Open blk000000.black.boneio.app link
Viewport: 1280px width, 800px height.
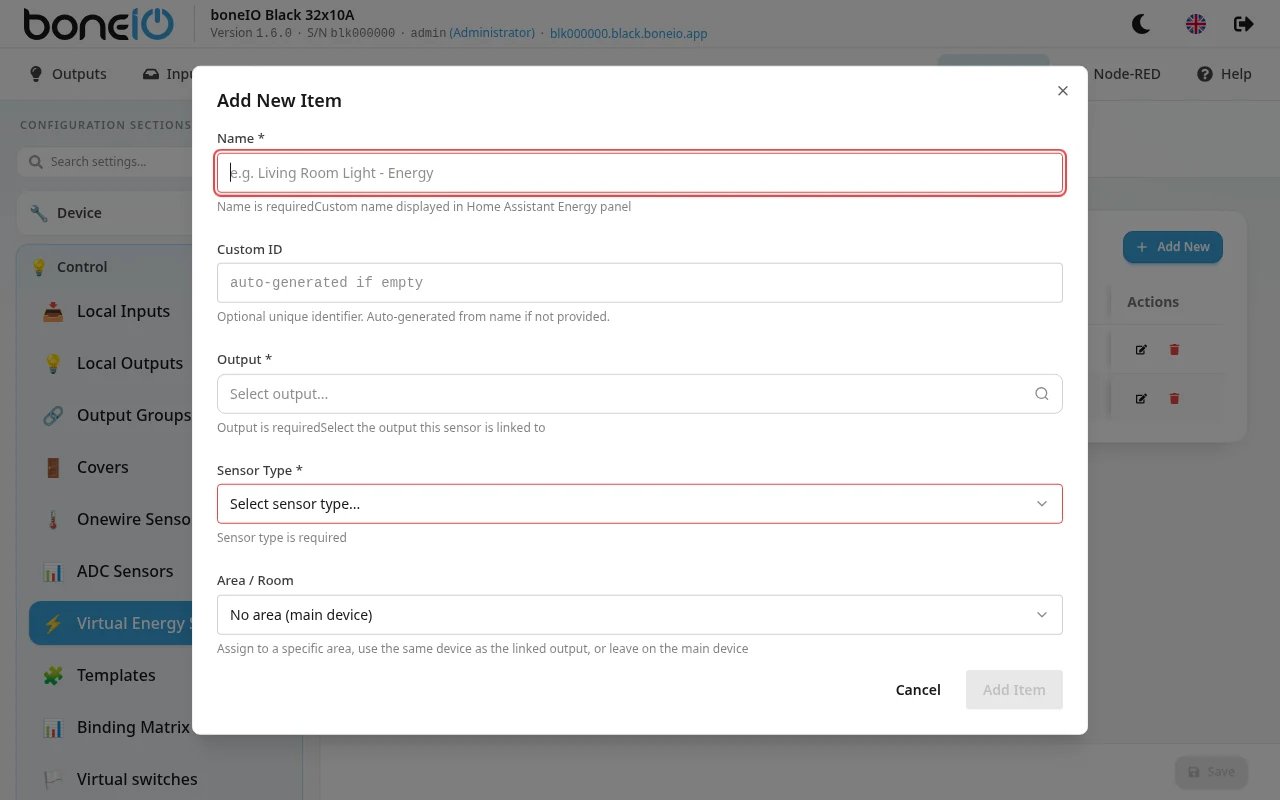point(629,33)
